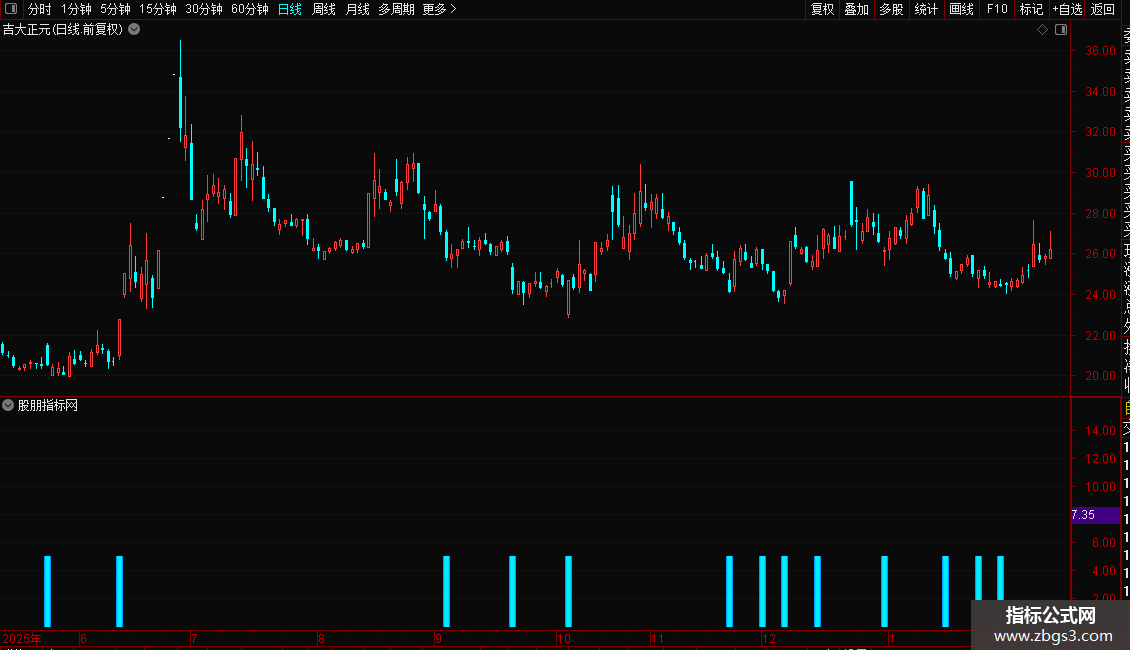Select the 60分钟 period
The height and width of the screenshot is (650, 1130).
coord(249,9)
